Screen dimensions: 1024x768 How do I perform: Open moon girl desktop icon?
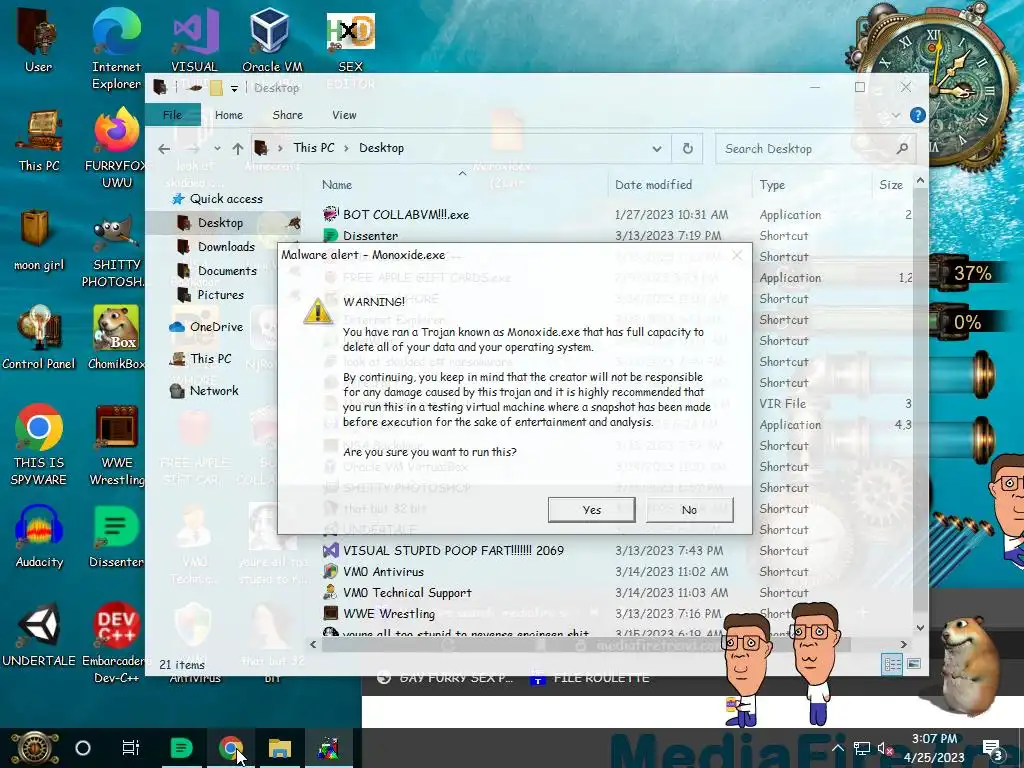[39, 240]
